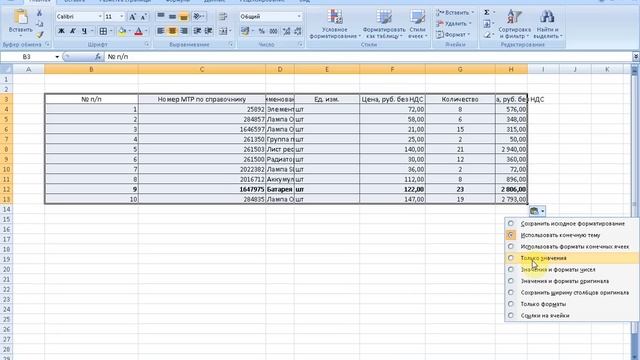Screen dimensions: 640x360
Task: Center text horizontally in the cell
Action: coord(172,31)
